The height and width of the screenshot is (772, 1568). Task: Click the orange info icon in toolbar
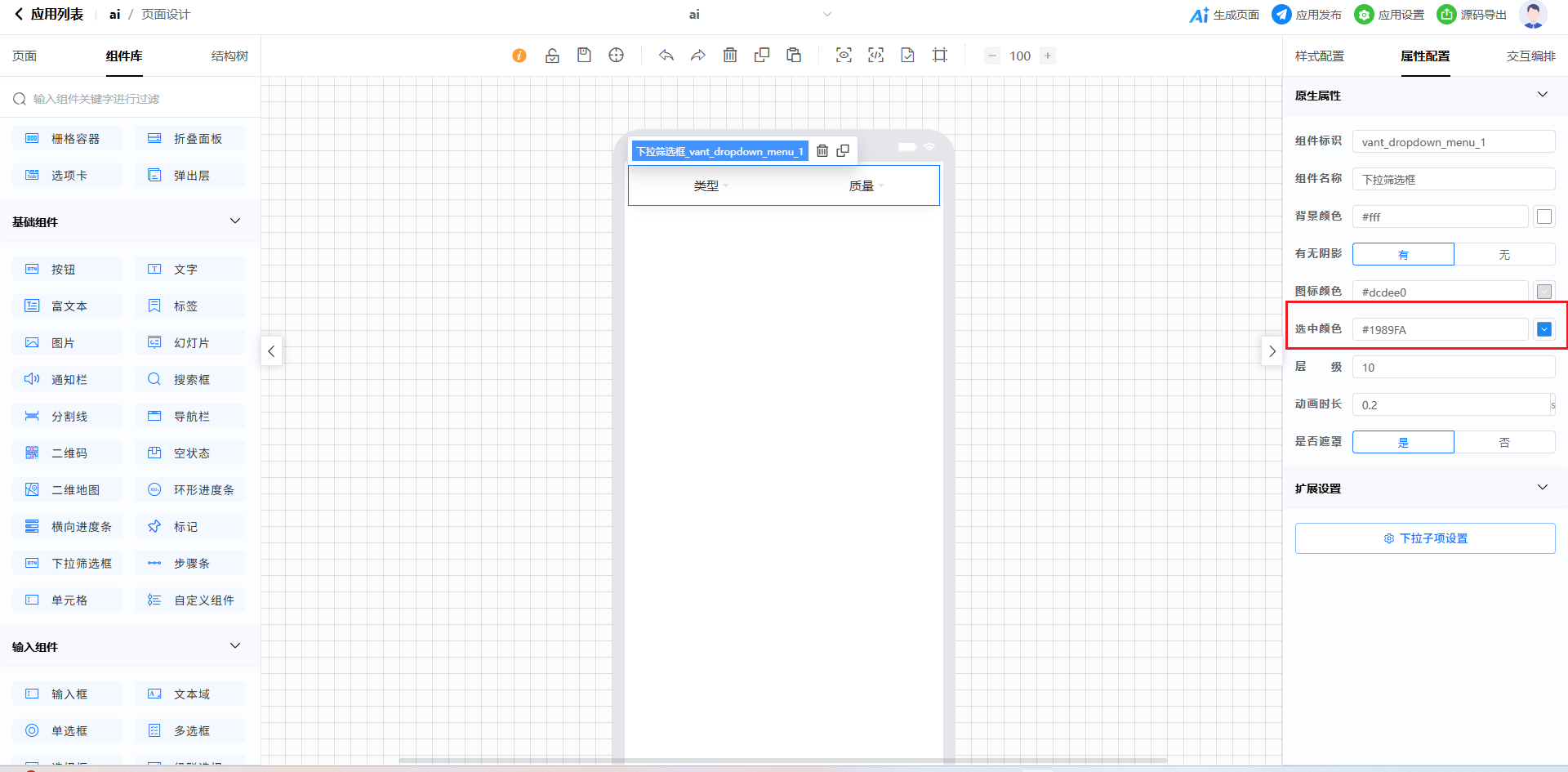point(519,56)
